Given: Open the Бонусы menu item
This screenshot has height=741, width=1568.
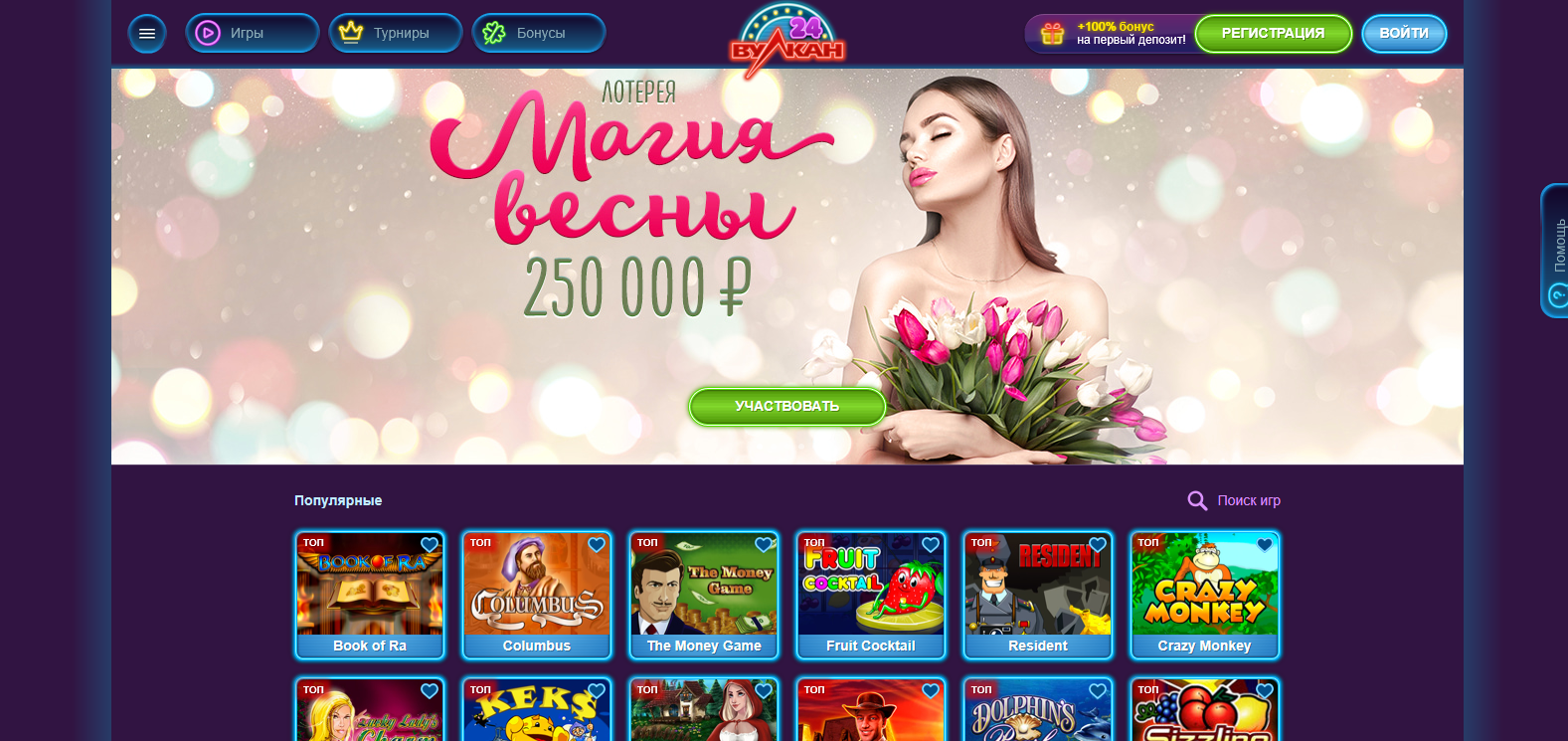Looking at the screenshot, I should click(x=539, y=33).
